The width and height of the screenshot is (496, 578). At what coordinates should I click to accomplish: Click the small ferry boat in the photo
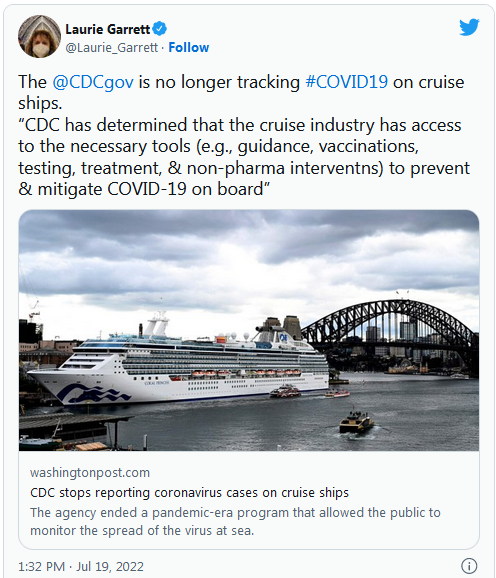pos(356,421)
